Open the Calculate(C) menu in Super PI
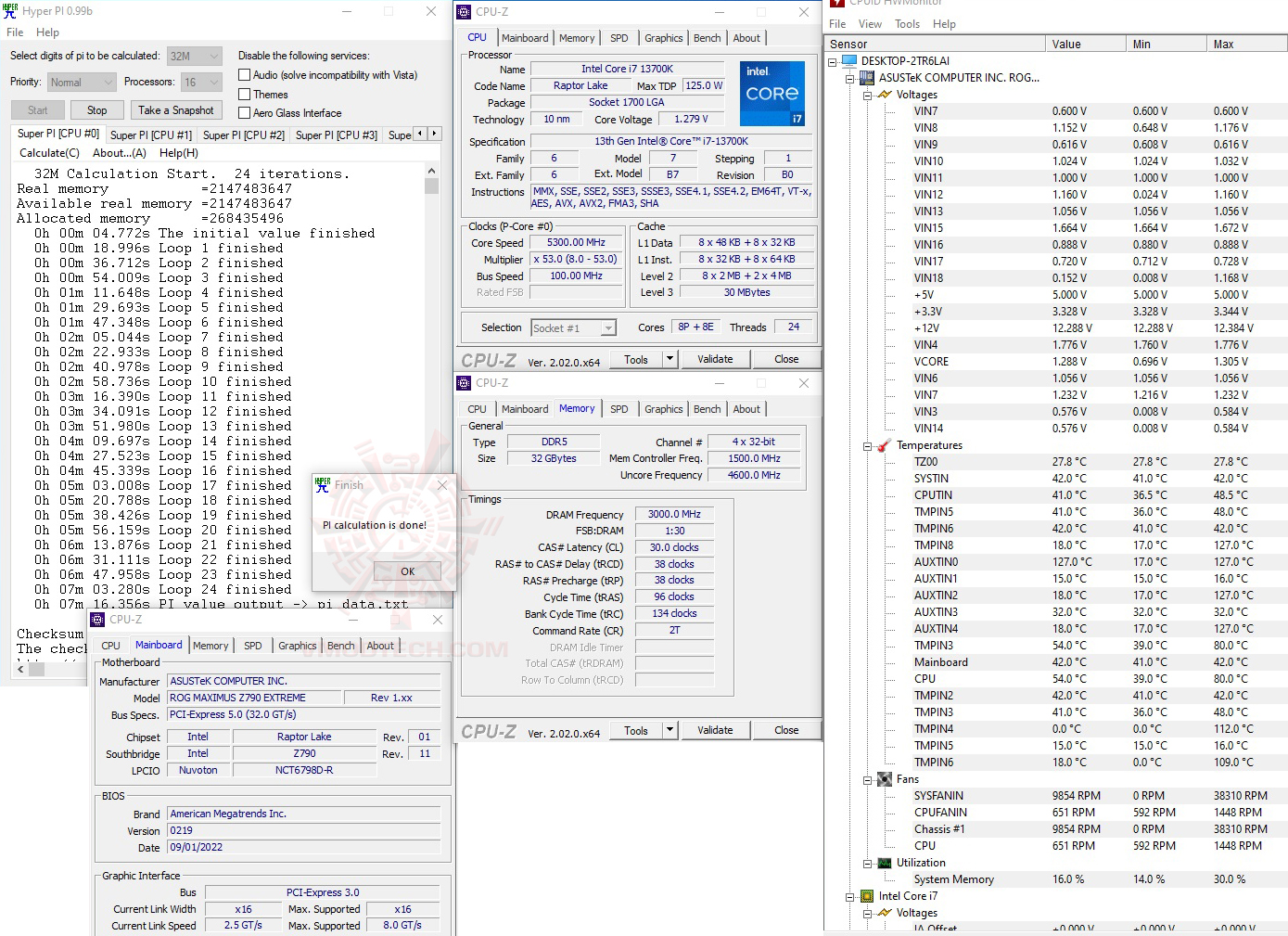The width and height of the screenshot is (1288, 936). click(x=50, y=153)
